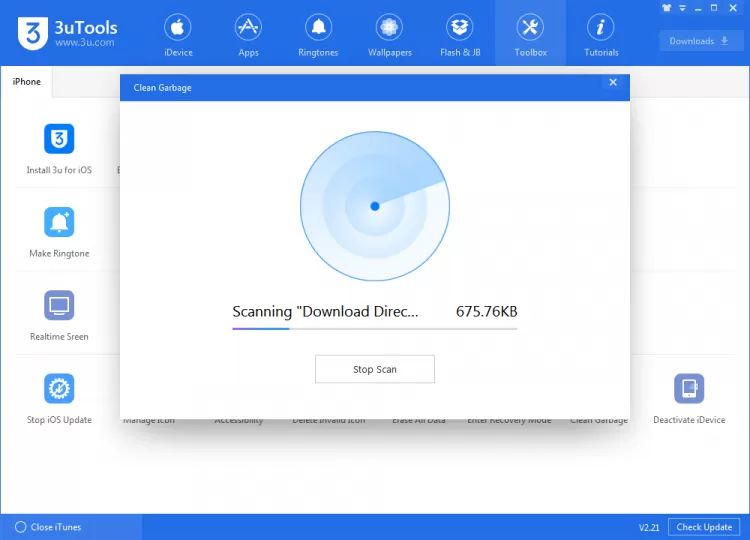
Task: Open the Tutorials section
Action: [x=601, y=35]
